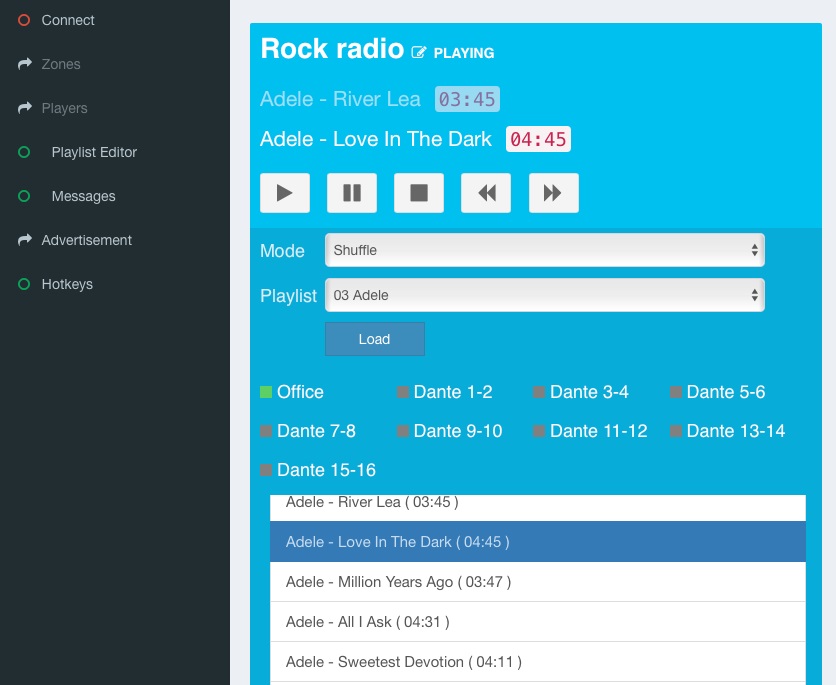Image resolution: width=836 pixels, height=685 pixels.
Task: Enable the Dante 15-16 output
Action: 266,470
